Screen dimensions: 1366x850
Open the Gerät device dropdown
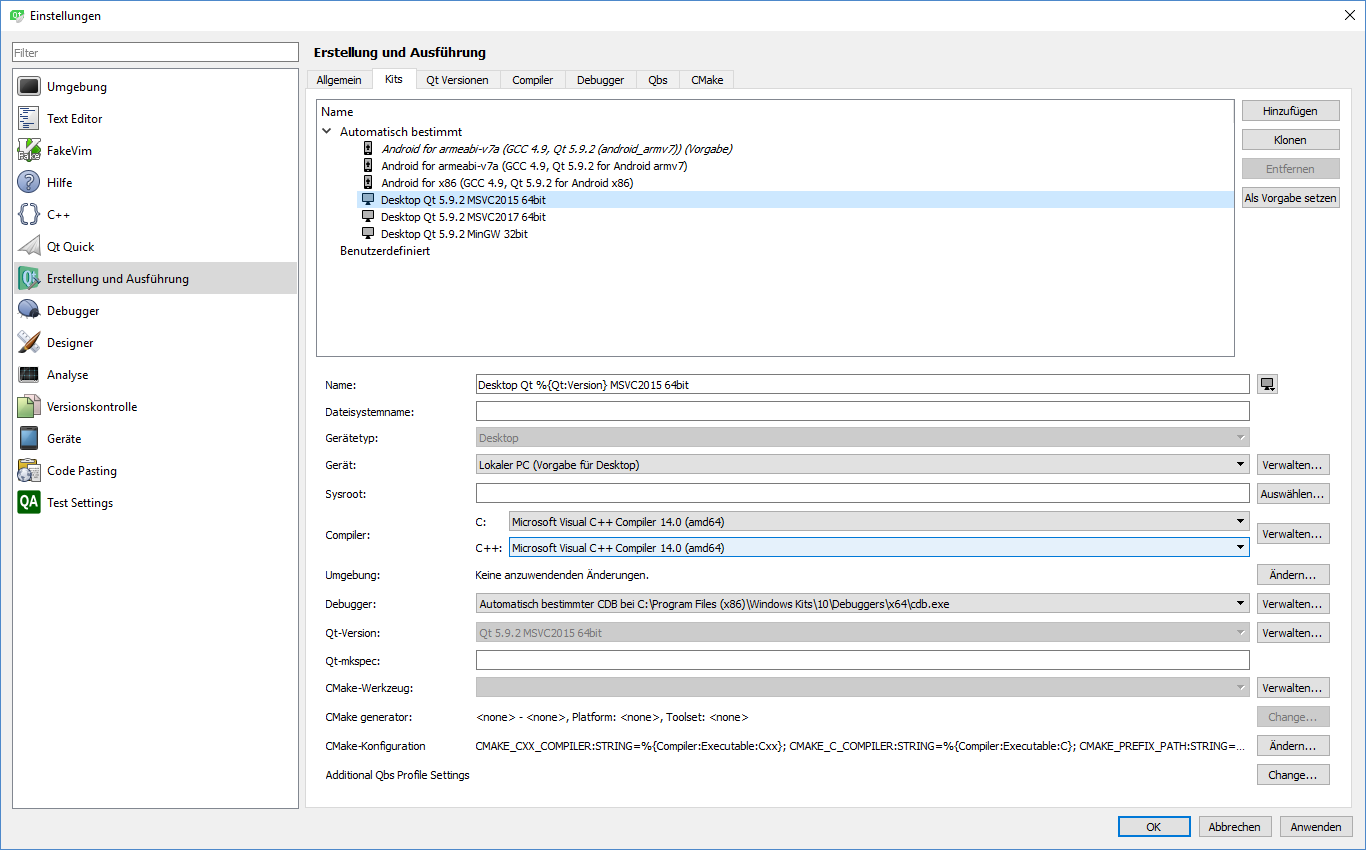(x=863, y=465)
